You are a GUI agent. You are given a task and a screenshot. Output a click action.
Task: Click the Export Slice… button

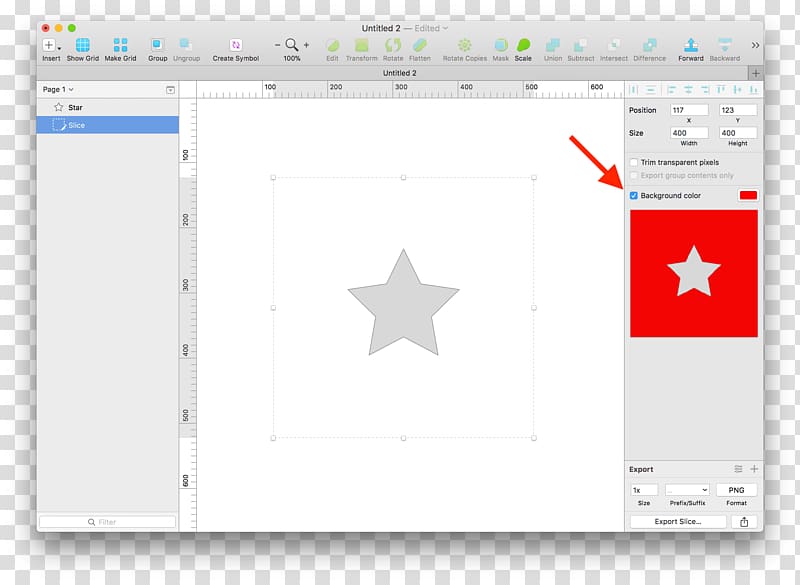(678, 521)
